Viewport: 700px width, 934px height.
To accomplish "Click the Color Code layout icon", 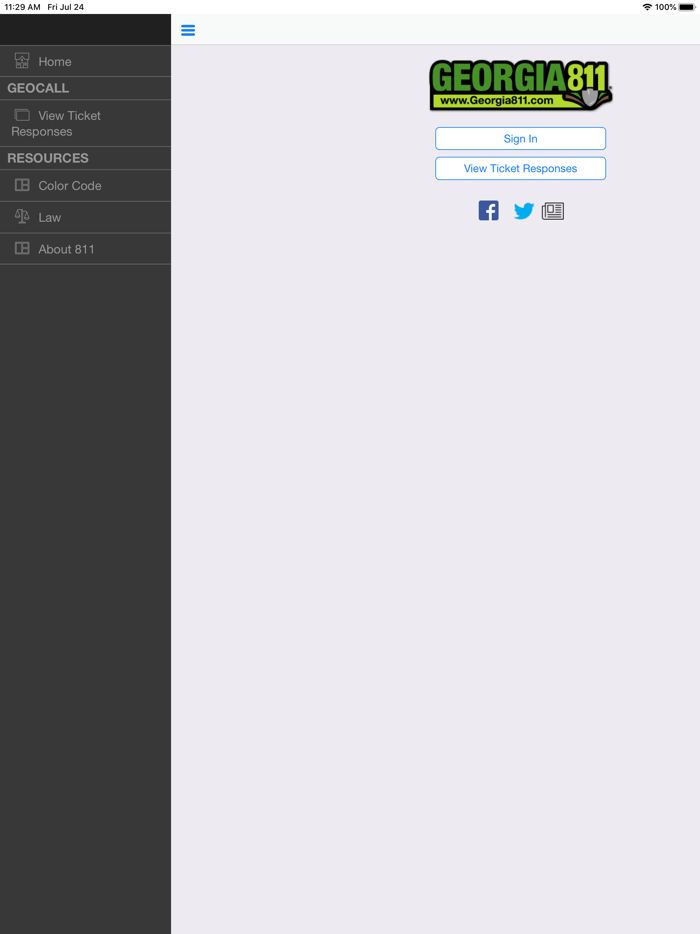I will (x=22, y=185).
